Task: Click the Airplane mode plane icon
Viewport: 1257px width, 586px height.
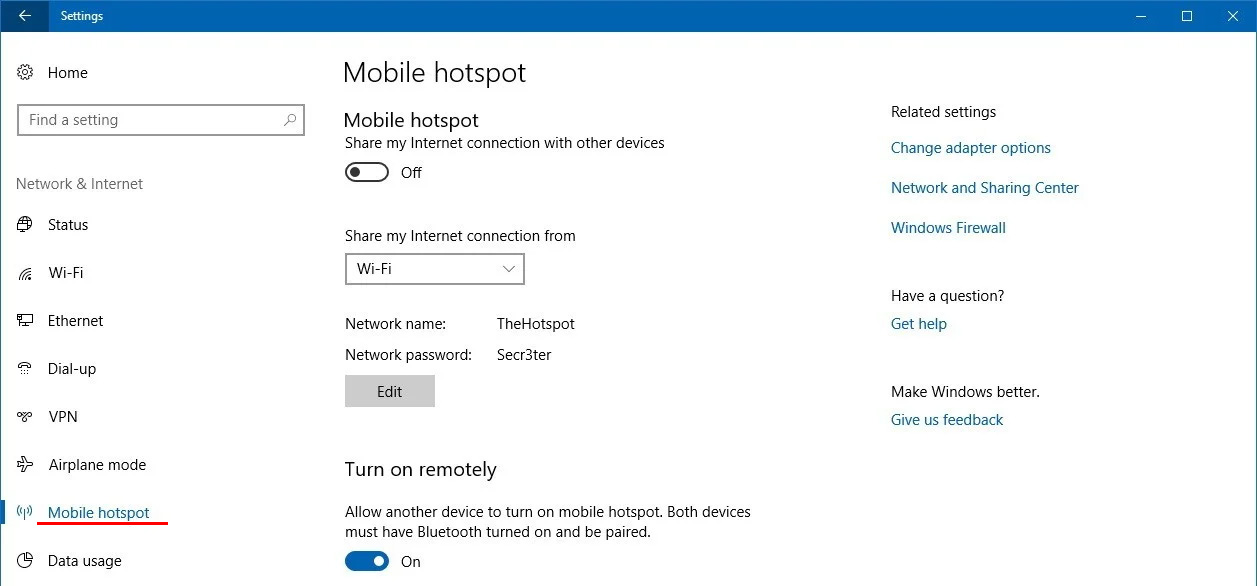Action: [x=25, y=465]
